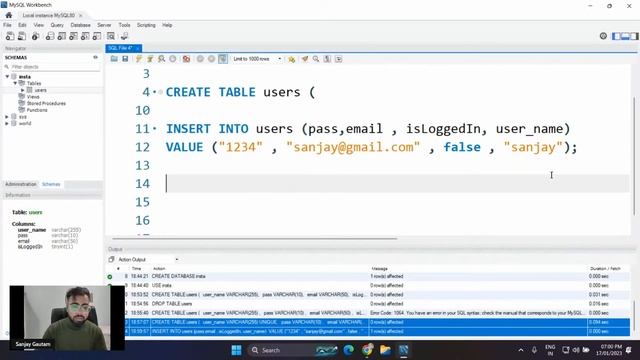The width and height of the screenshot is (640, 360).
Task: Save snippet with the star icon
Action: tap(291, 59)
